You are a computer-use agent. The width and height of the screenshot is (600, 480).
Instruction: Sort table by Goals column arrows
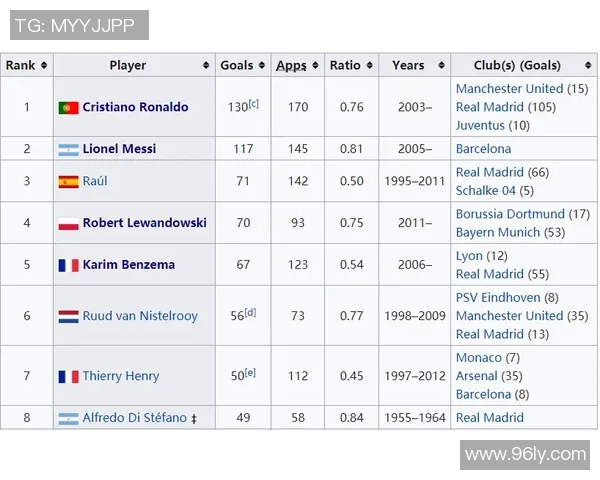[x=262, y=65]
